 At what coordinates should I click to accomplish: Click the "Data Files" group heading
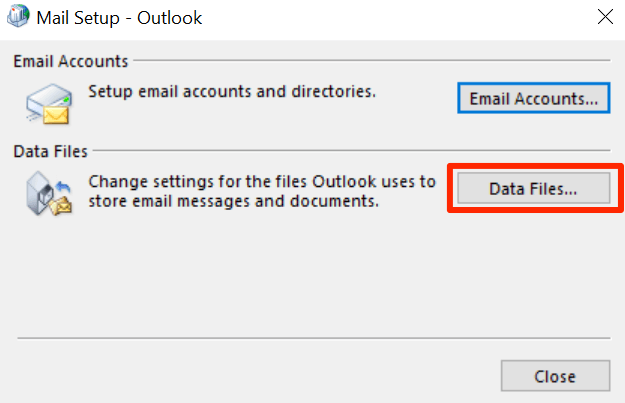(50, 152)
